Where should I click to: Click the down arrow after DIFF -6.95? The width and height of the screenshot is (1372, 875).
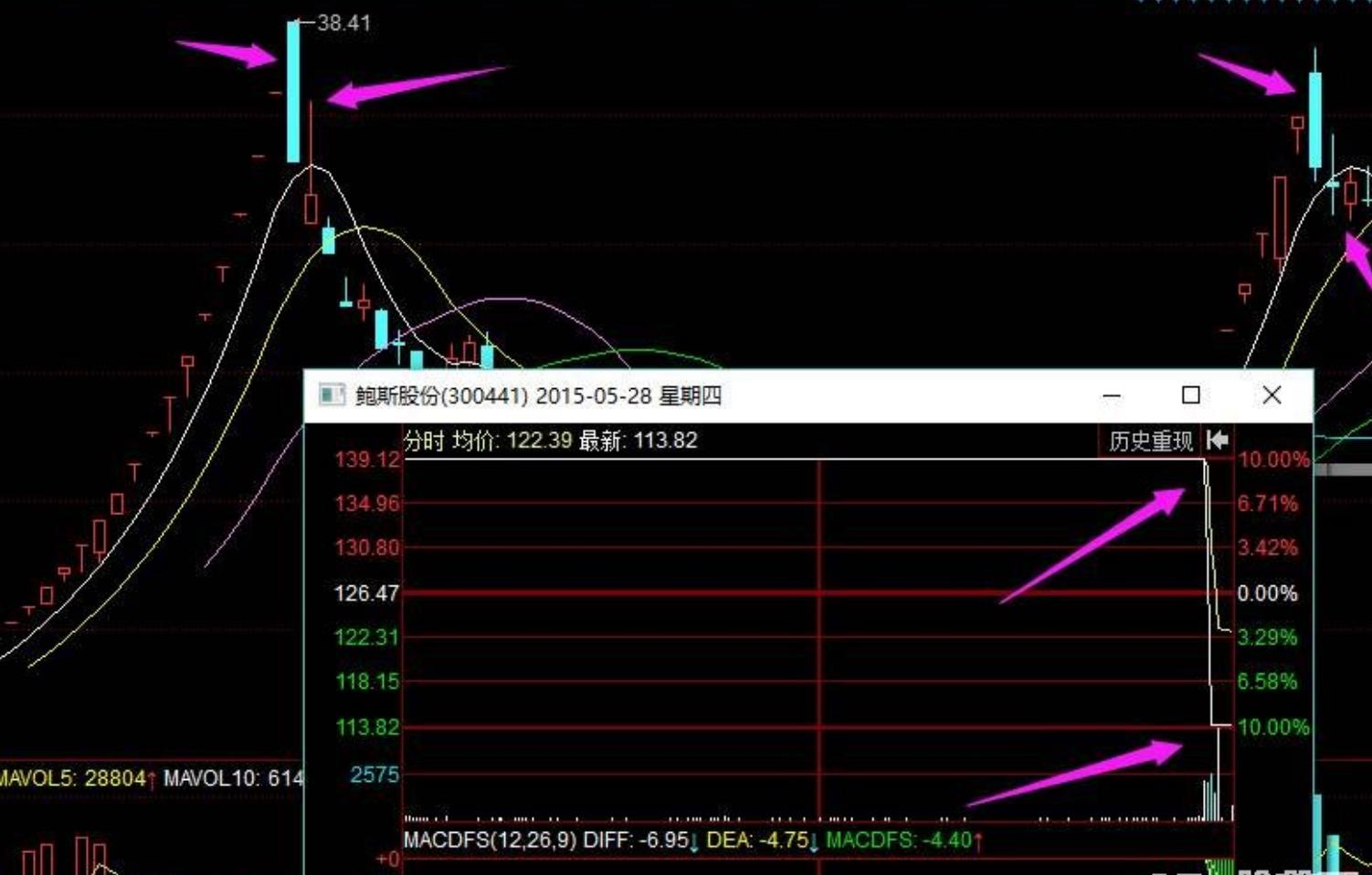pyautogui.click(x=694, y=840)
